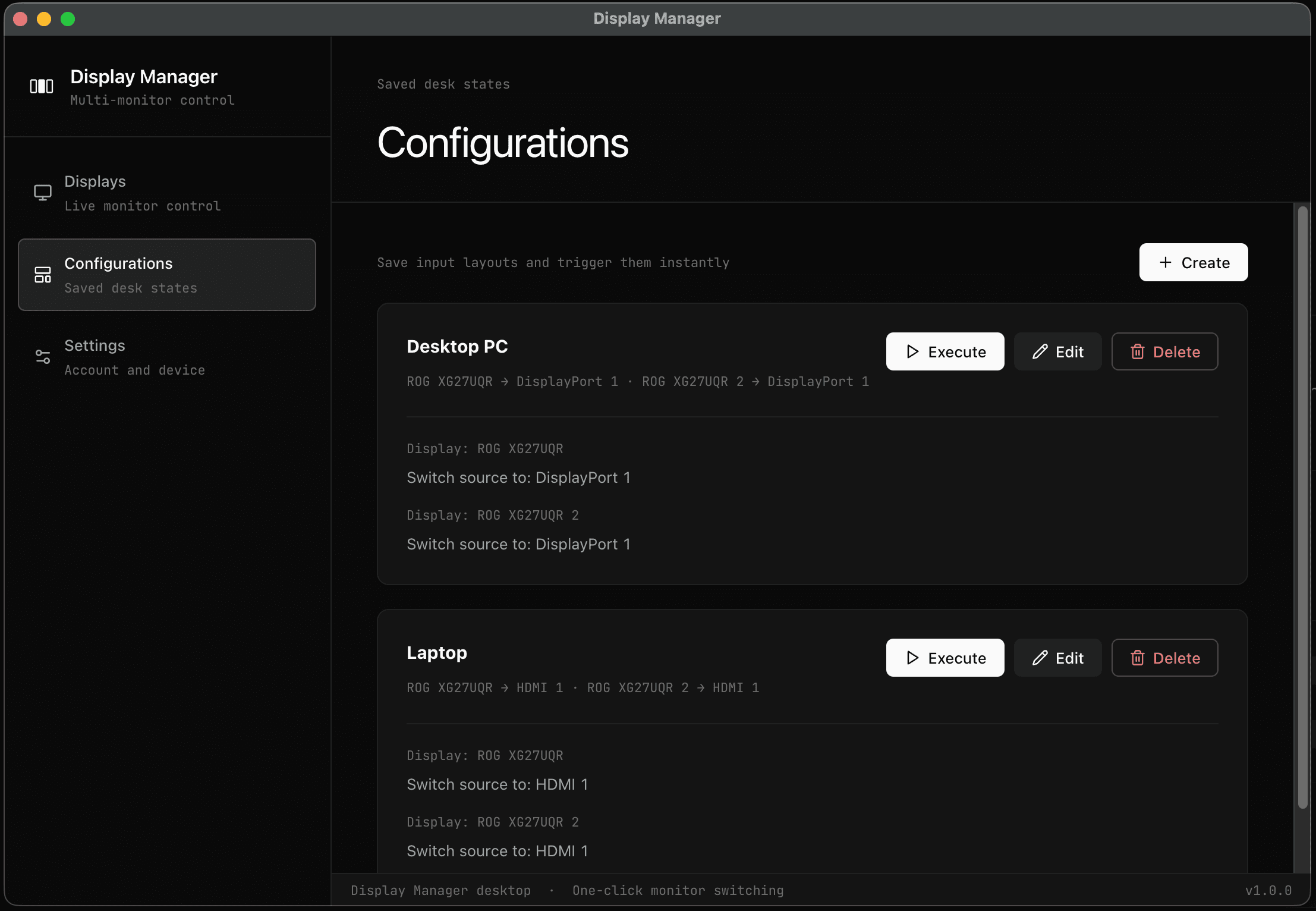
Task: Open Settings Account and device
Action: (167, 357)
